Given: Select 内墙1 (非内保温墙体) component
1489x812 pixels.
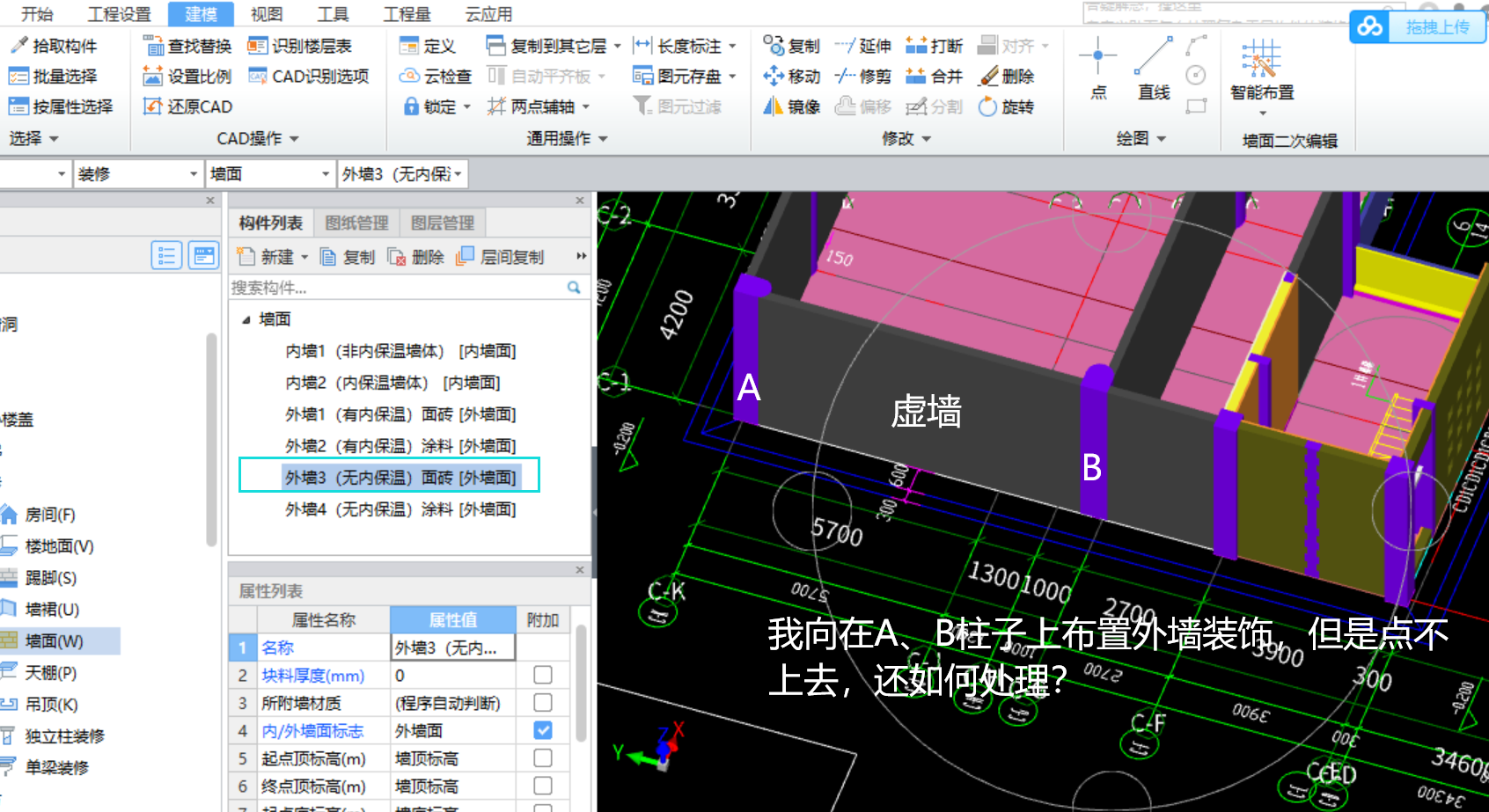Looking at the screenshot, I should tap(400, 351).
